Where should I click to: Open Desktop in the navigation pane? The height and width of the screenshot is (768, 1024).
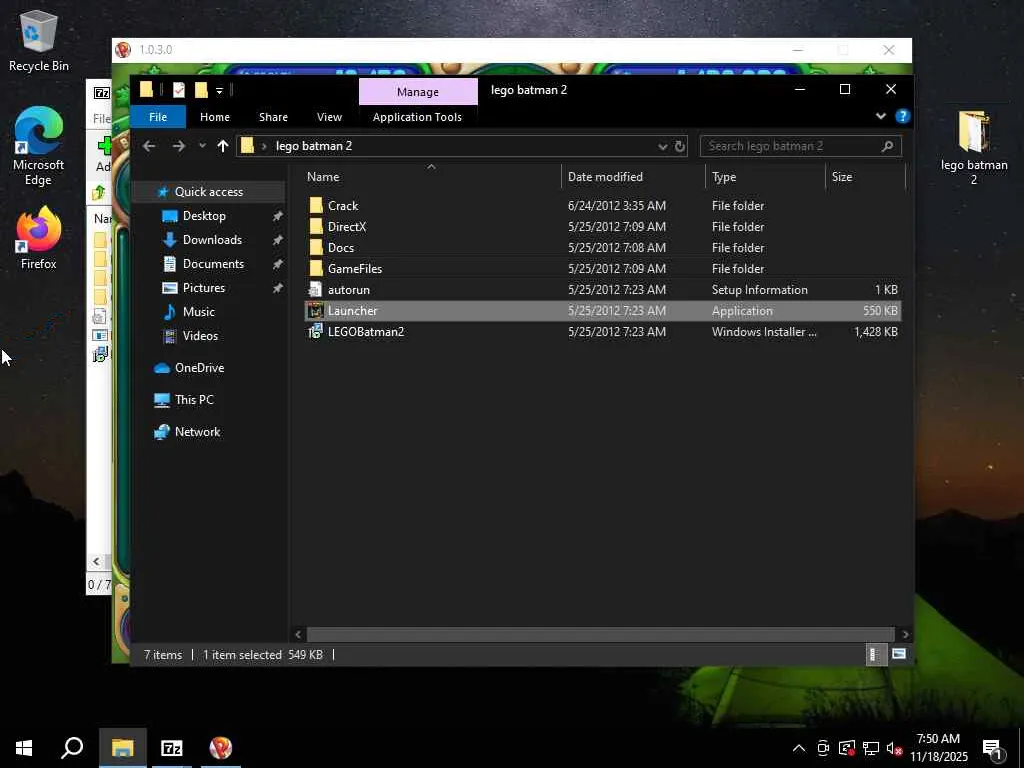[x=204, y=216]
